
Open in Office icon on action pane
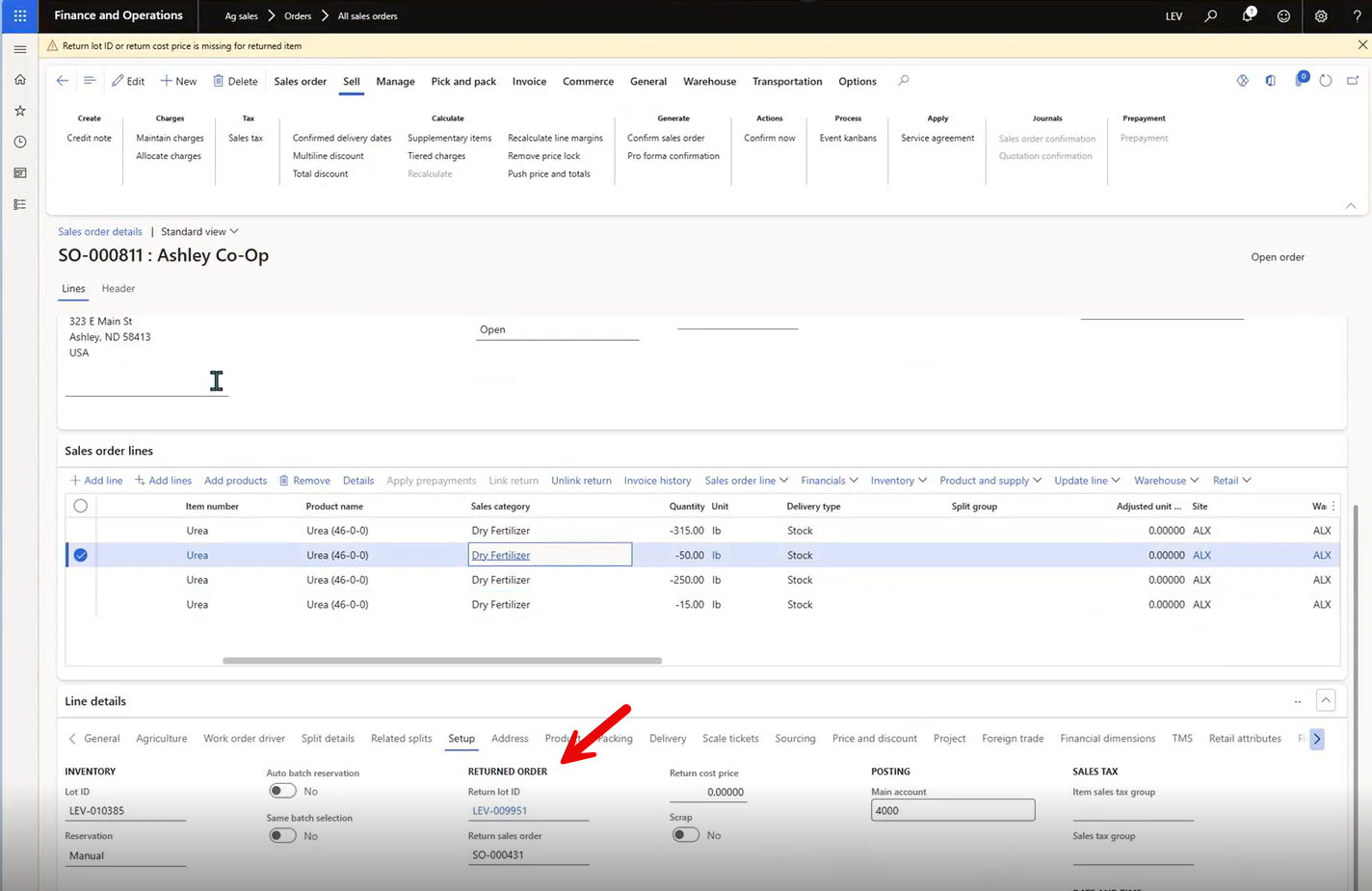click(1271, 81)
